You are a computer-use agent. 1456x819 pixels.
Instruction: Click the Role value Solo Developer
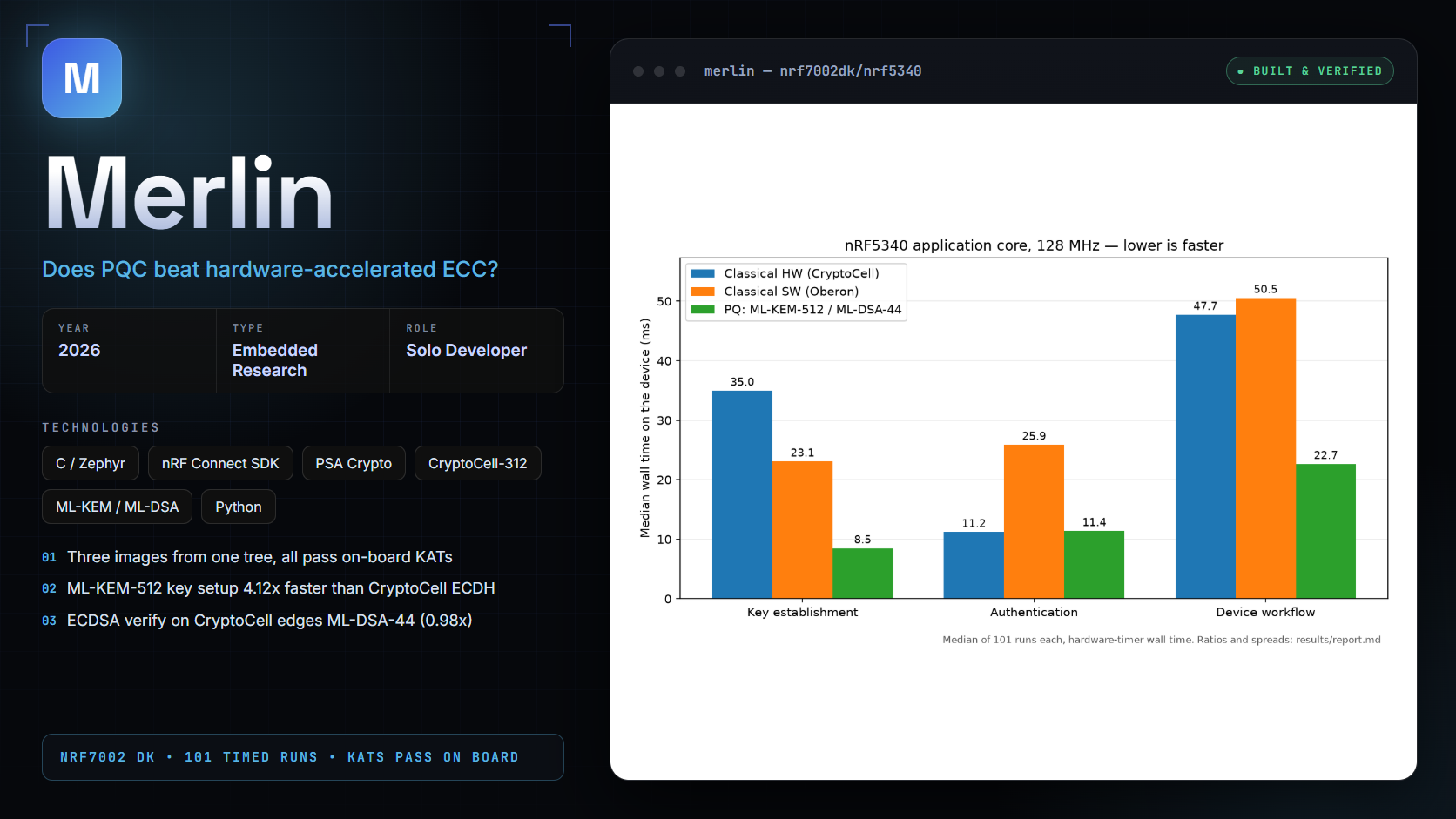pos(466,350)
